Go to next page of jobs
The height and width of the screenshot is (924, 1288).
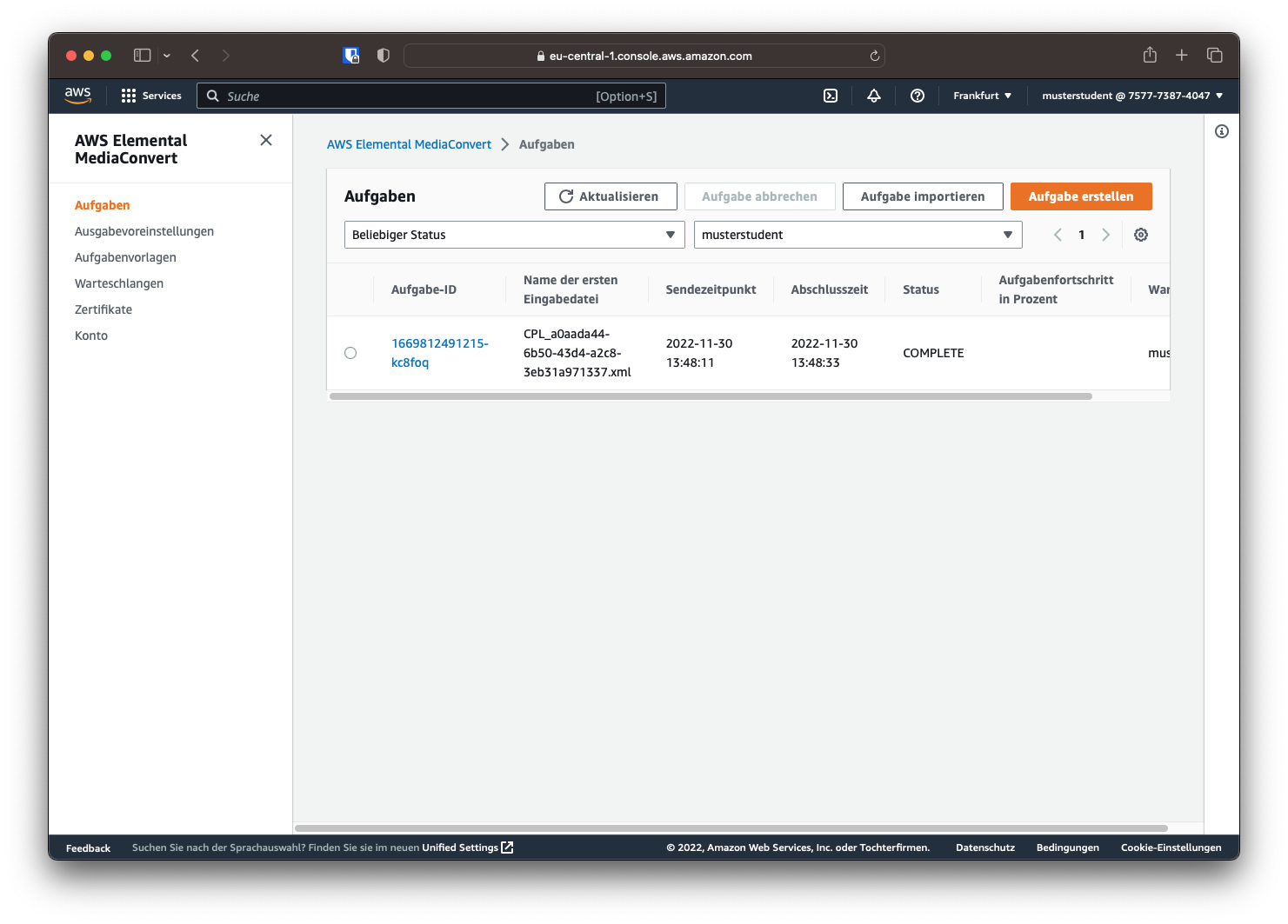pos(1106,235)
